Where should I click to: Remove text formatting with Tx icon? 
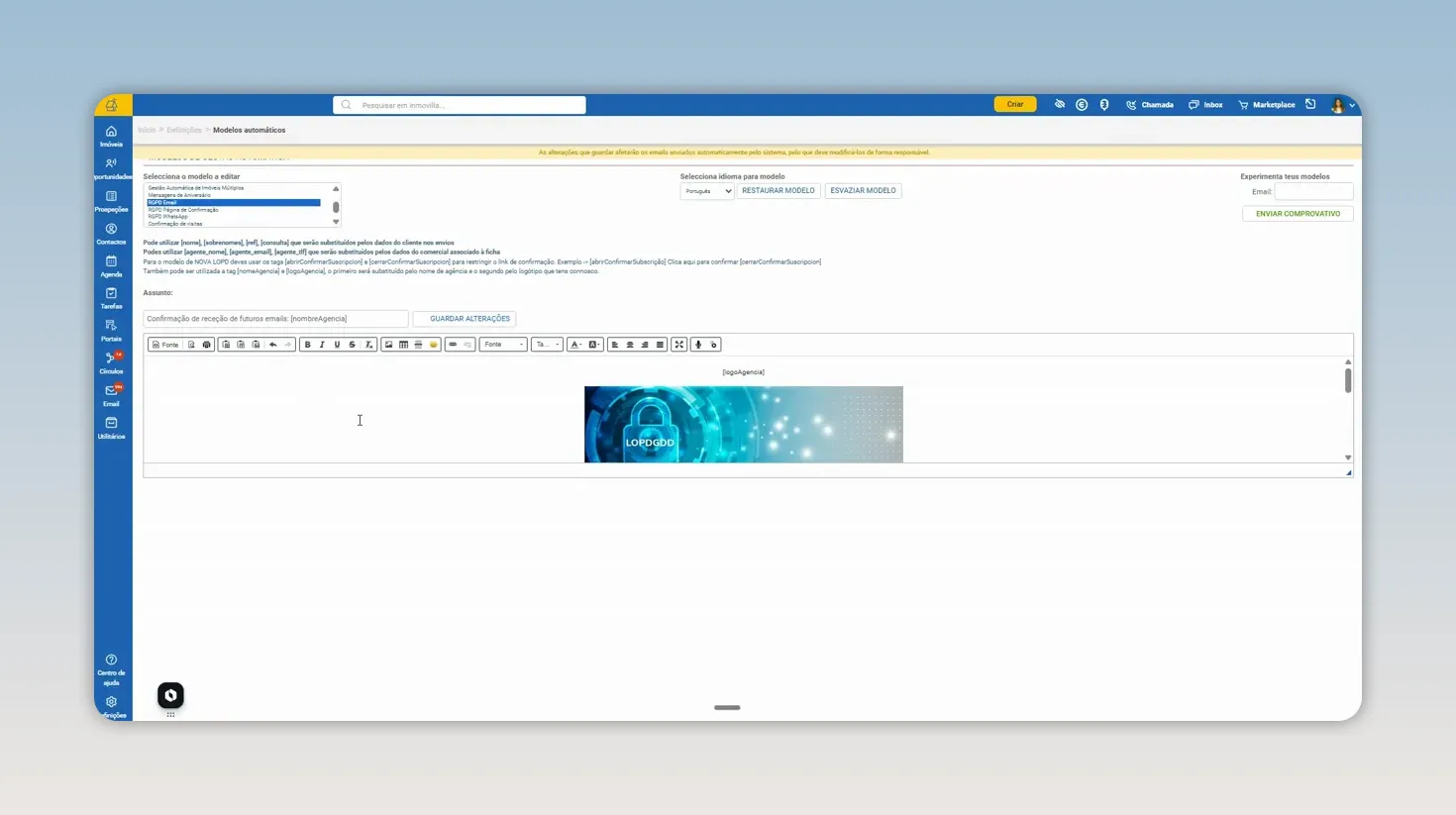[368, 345]
